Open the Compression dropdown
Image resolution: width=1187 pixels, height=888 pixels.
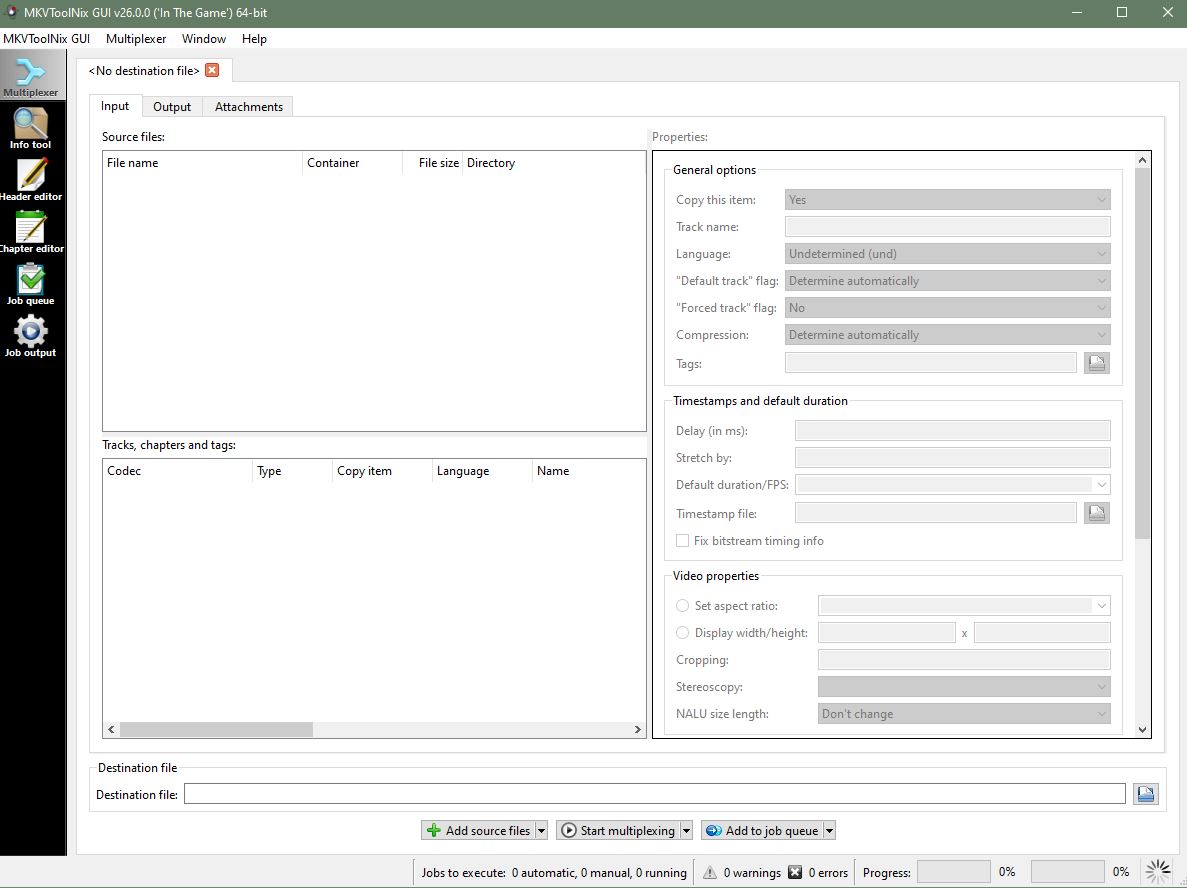(x=947, y=335)
